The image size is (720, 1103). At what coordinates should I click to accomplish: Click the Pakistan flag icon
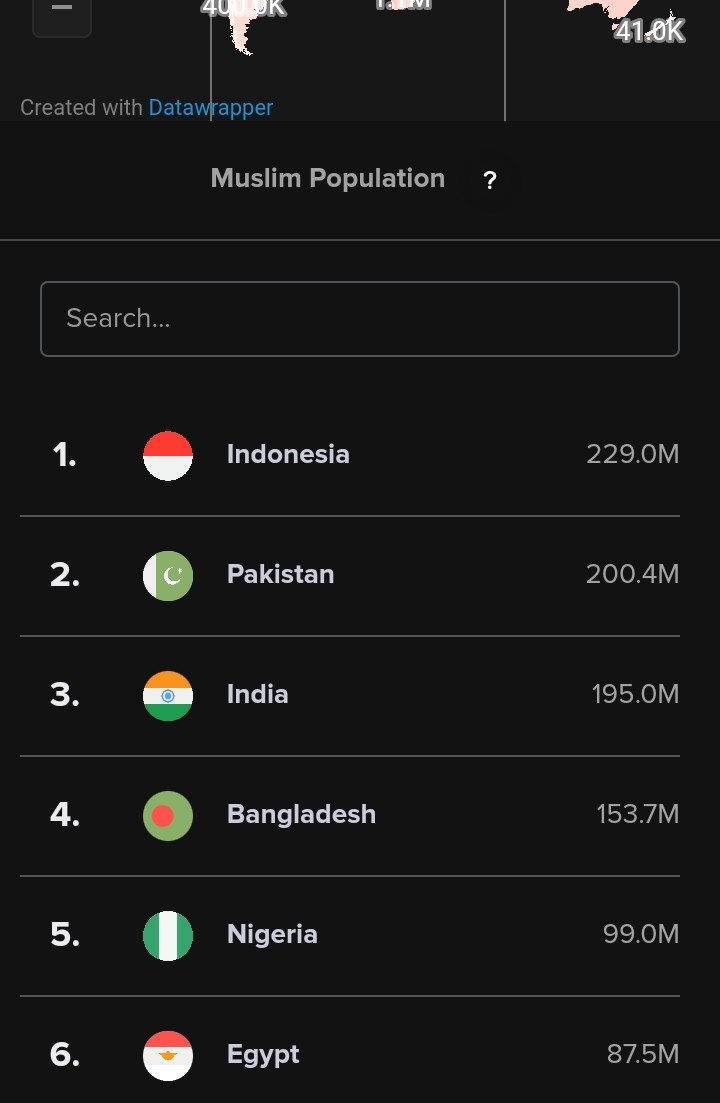pyautogui.click(x=168, y=575)
